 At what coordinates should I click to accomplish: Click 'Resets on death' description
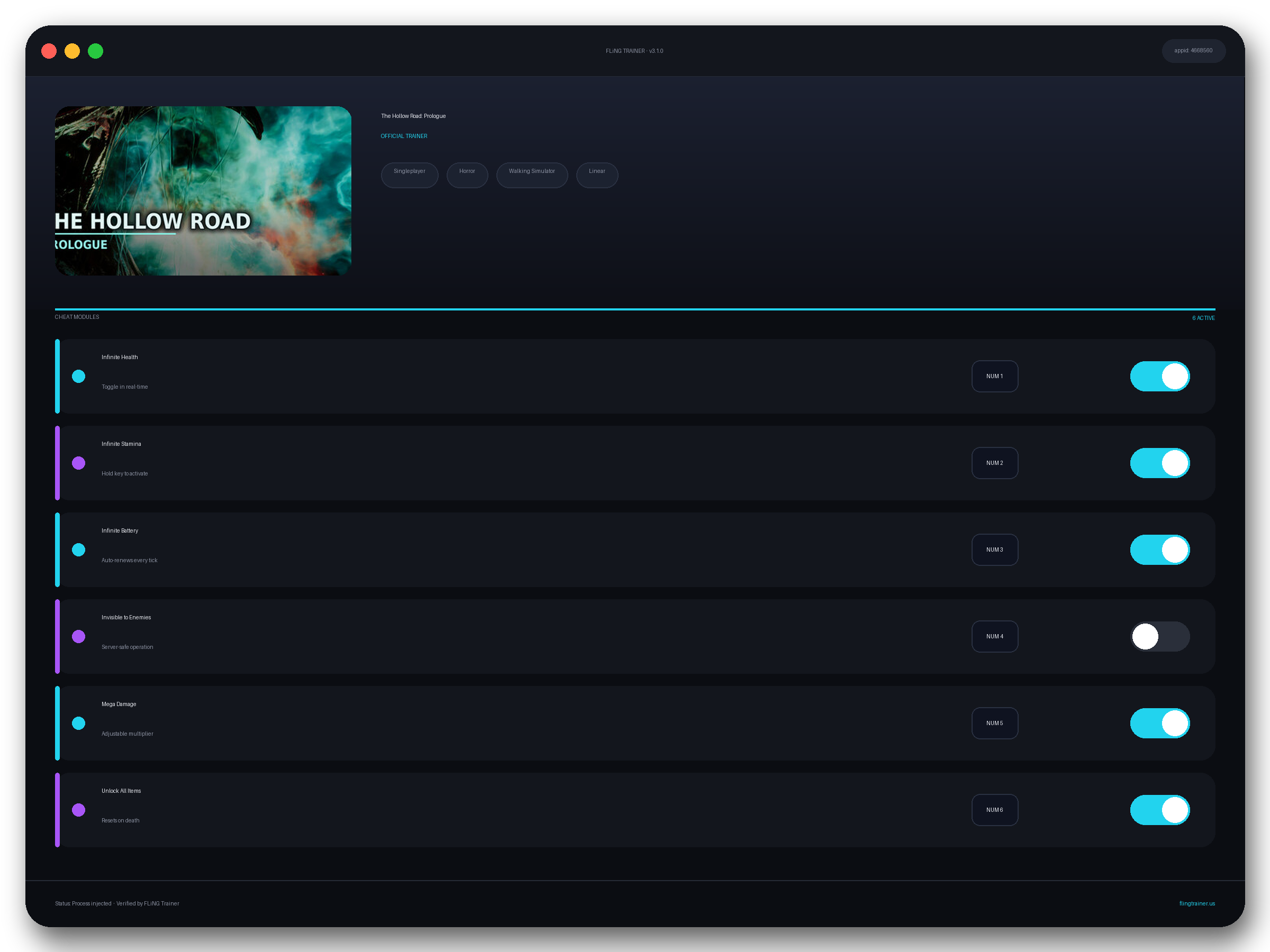[121, 821]
